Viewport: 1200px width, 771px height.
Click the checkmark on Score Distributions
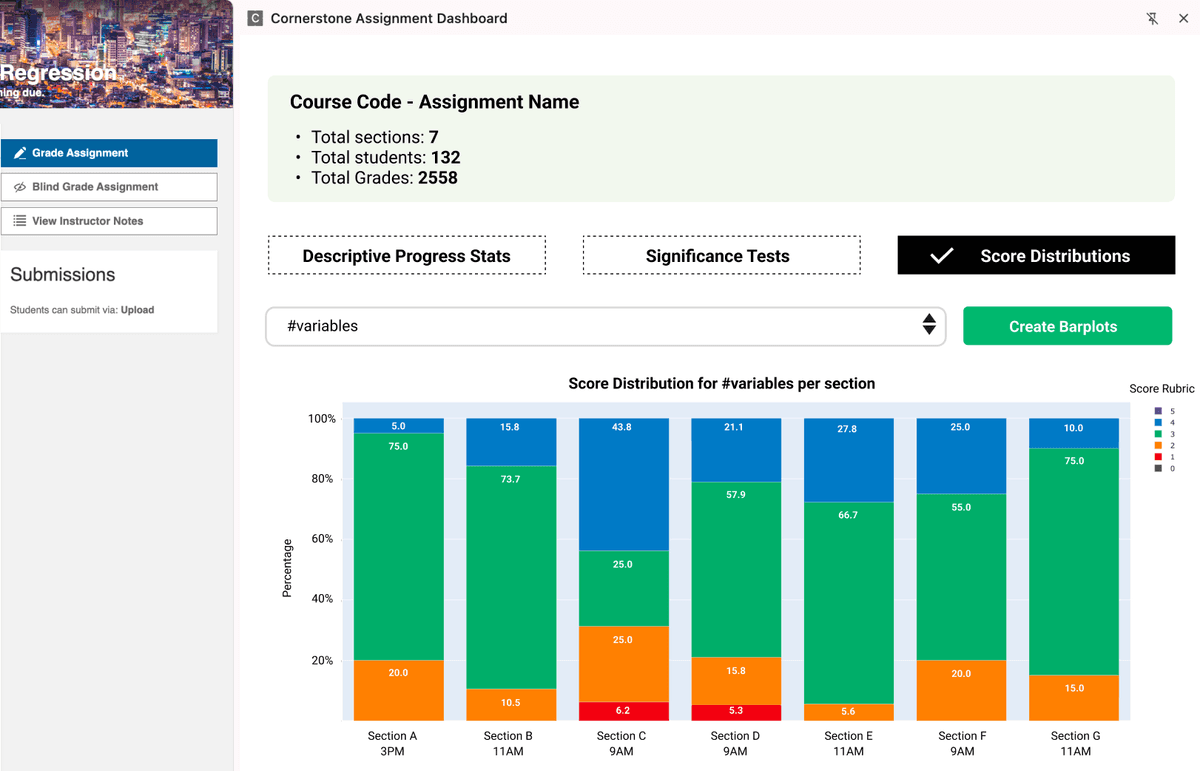(941, 255)
